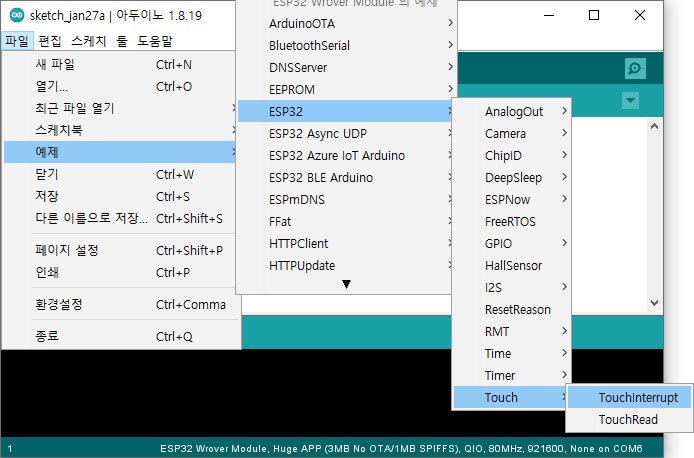Expand the ESPmDNS examples

point(346,200)
